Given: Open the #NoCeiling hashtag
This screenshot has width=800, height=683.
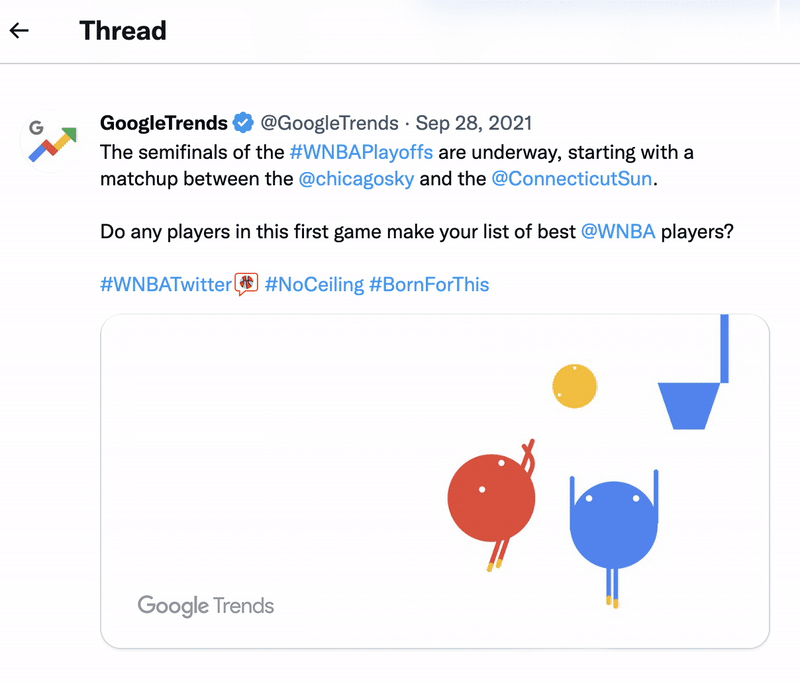Looking at the screenshot, I should (x=314, y=284).
